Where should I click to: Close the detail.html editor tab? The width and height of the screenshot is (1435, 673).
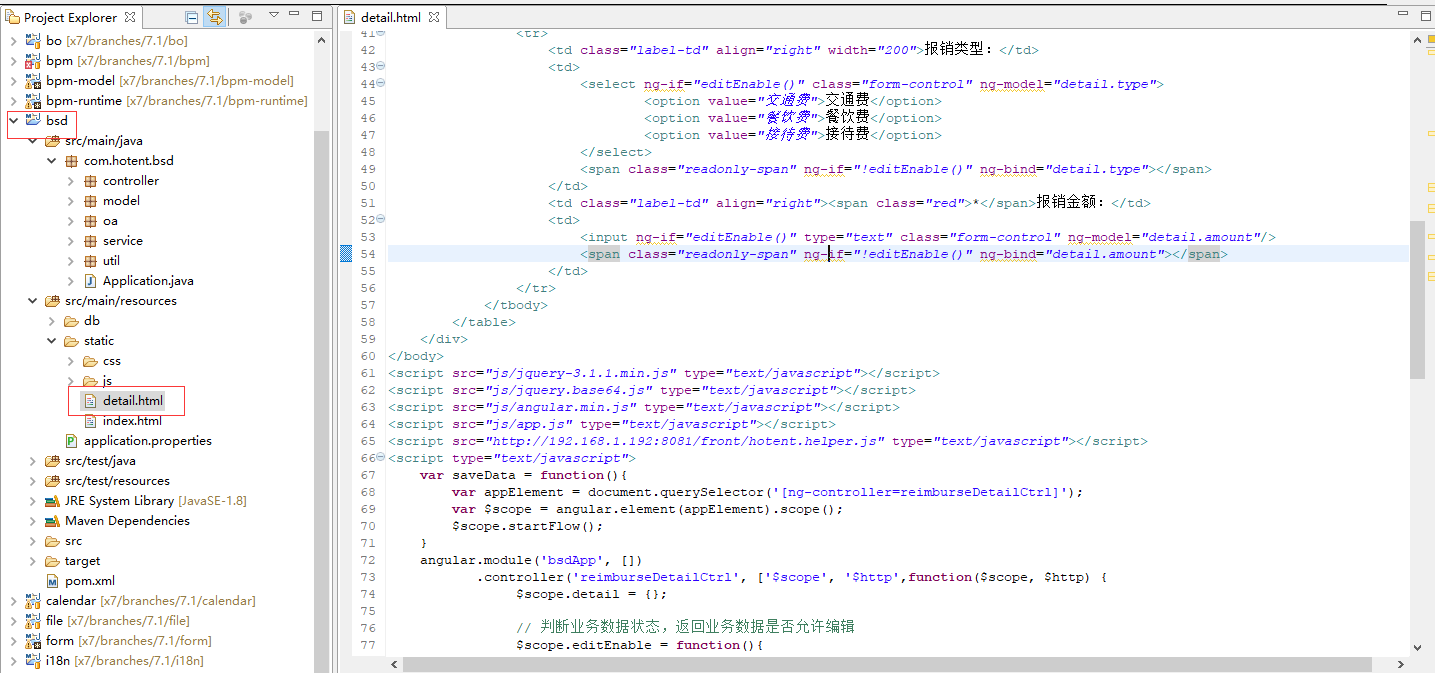433,17
